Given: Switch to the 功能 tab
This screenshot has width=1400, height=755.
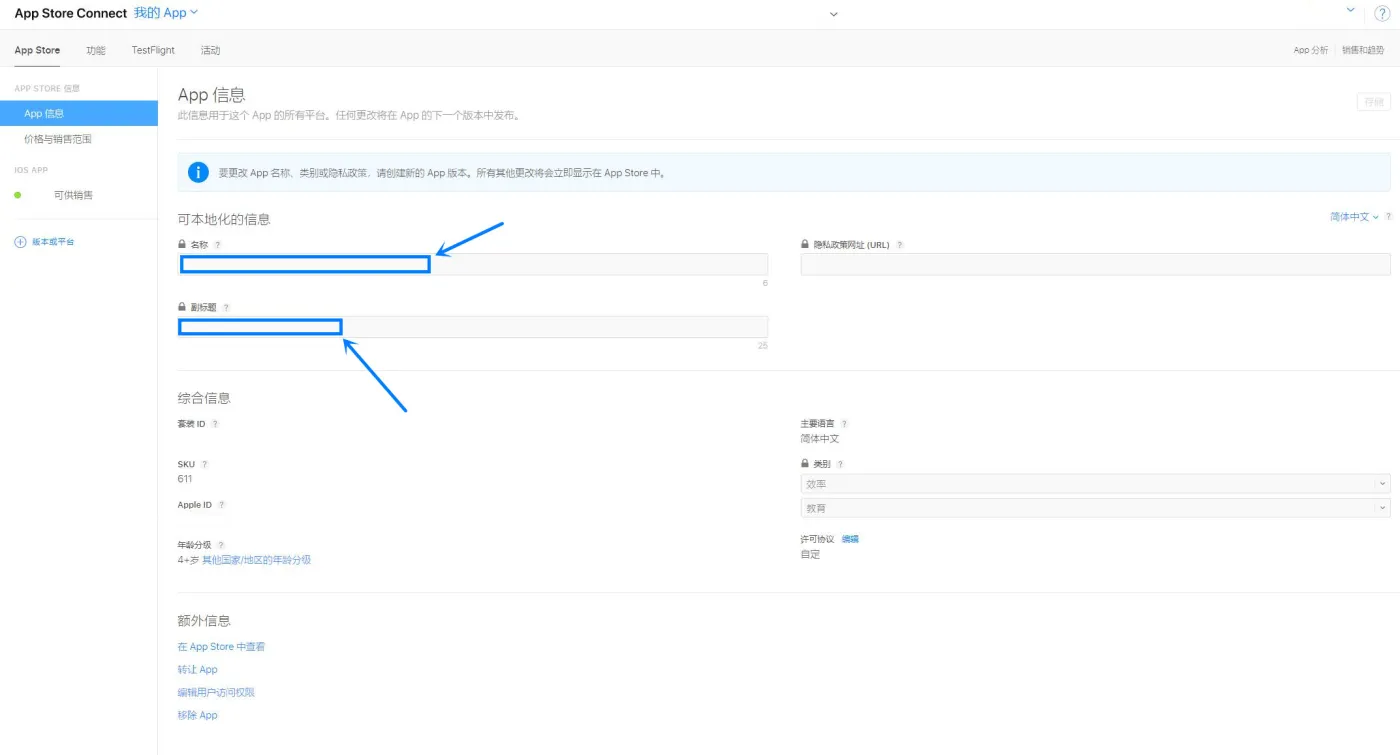Looking at the screenshot, I should (95, 50).
